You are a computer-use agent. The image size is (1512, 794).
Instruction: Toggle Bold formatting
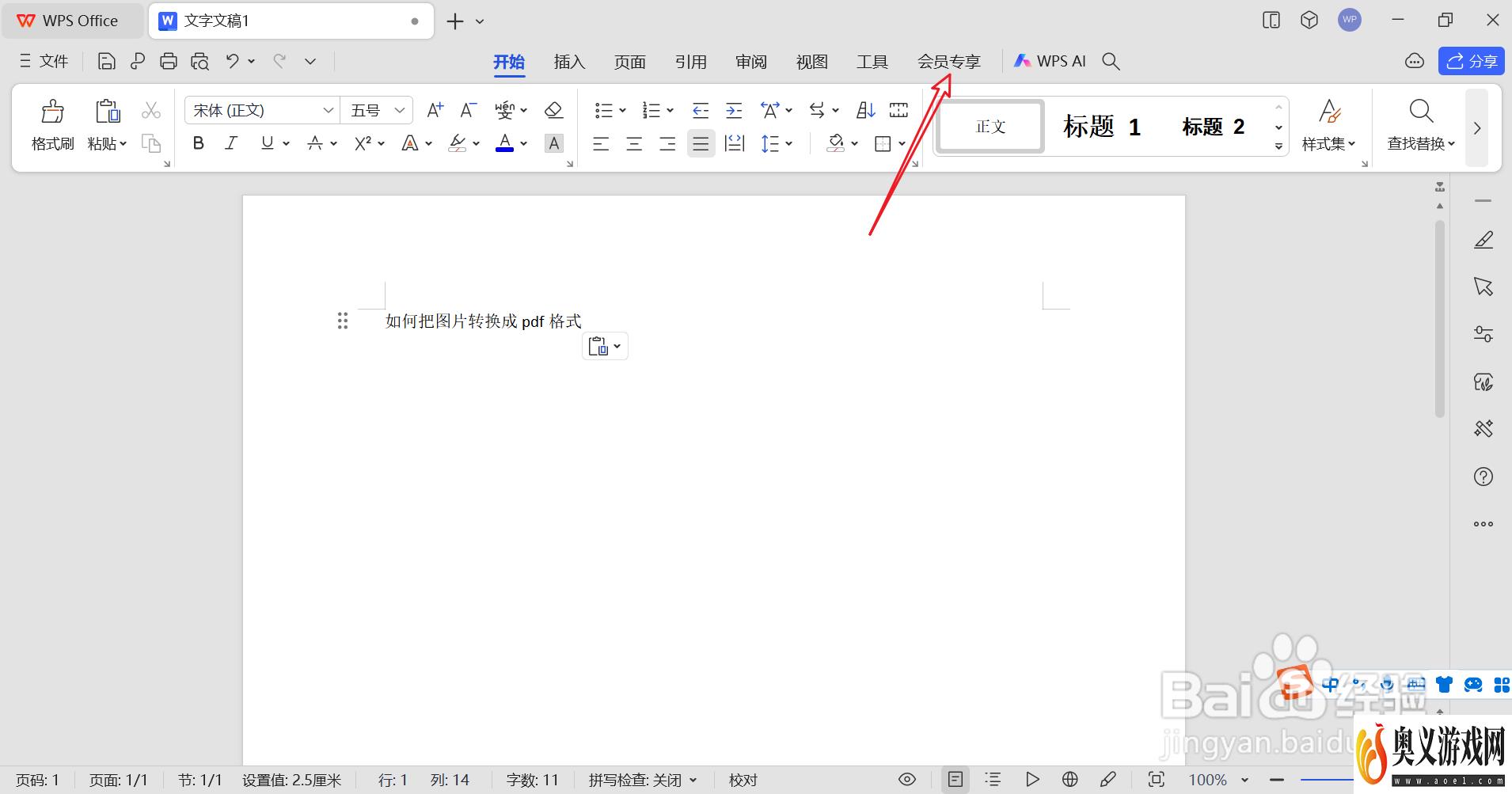click(x=199, y=143)
